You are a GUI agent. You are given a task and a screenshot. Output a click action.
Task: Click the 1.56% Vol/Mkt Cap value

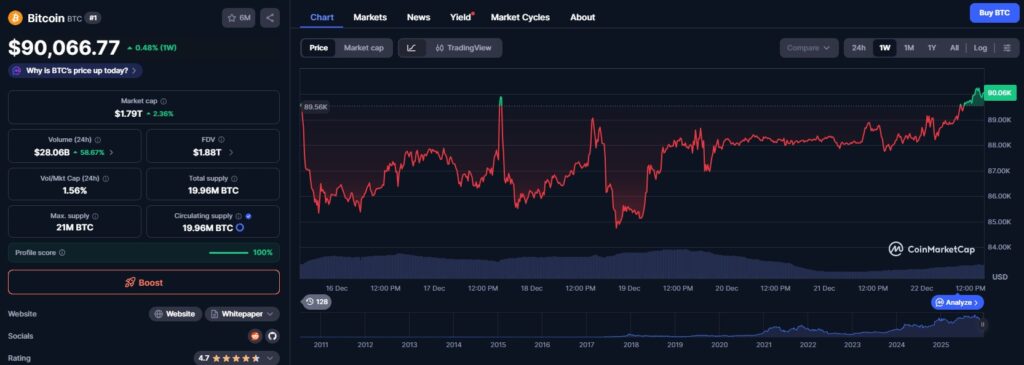74,191
